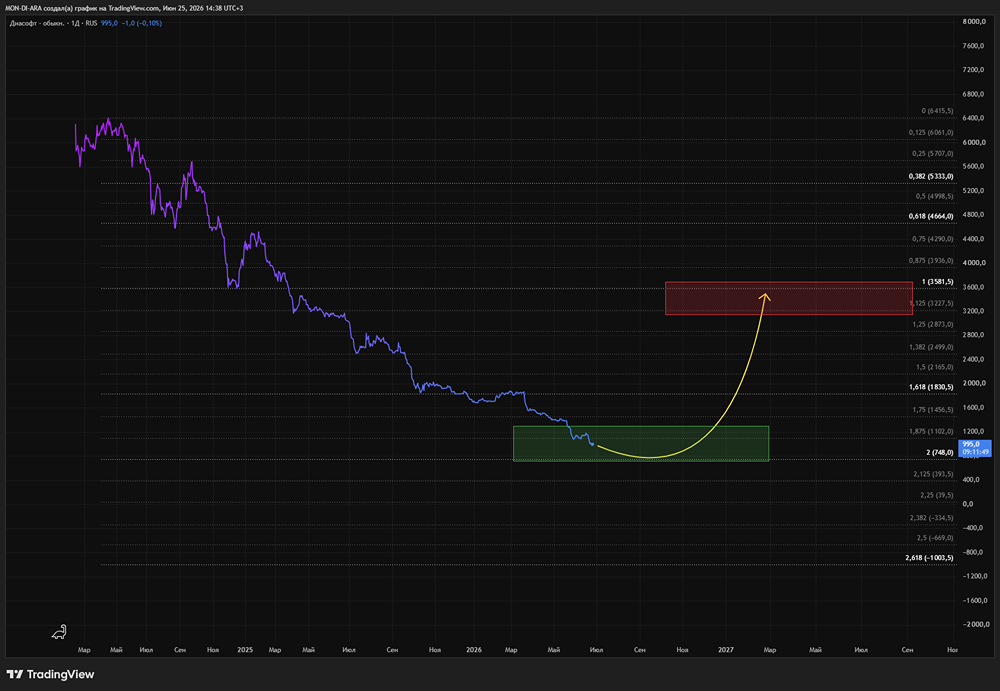Select the green rectangle accumulation zone
1000x691 pixels.
[641, 443]
